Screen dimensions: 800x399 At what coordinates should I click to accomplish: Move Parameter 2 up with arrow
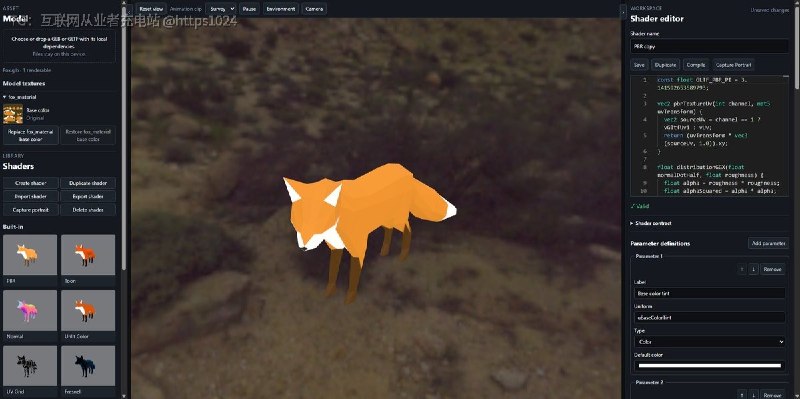742,394
